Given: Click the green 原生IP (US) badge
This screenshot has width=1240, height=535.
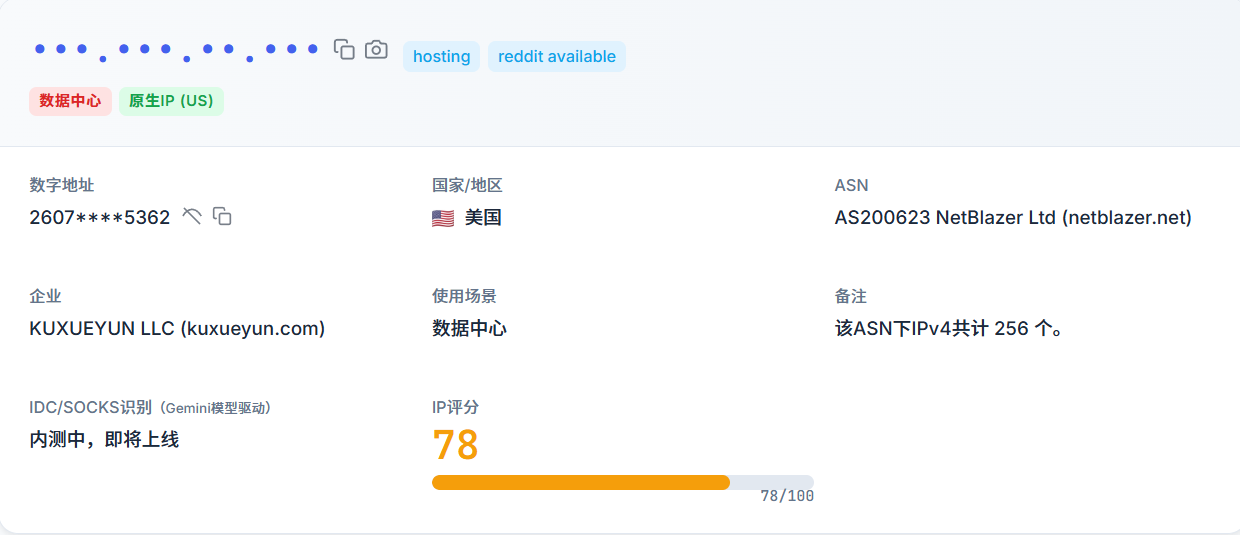Looking at the screenshot, I should (x=171, y=101).
